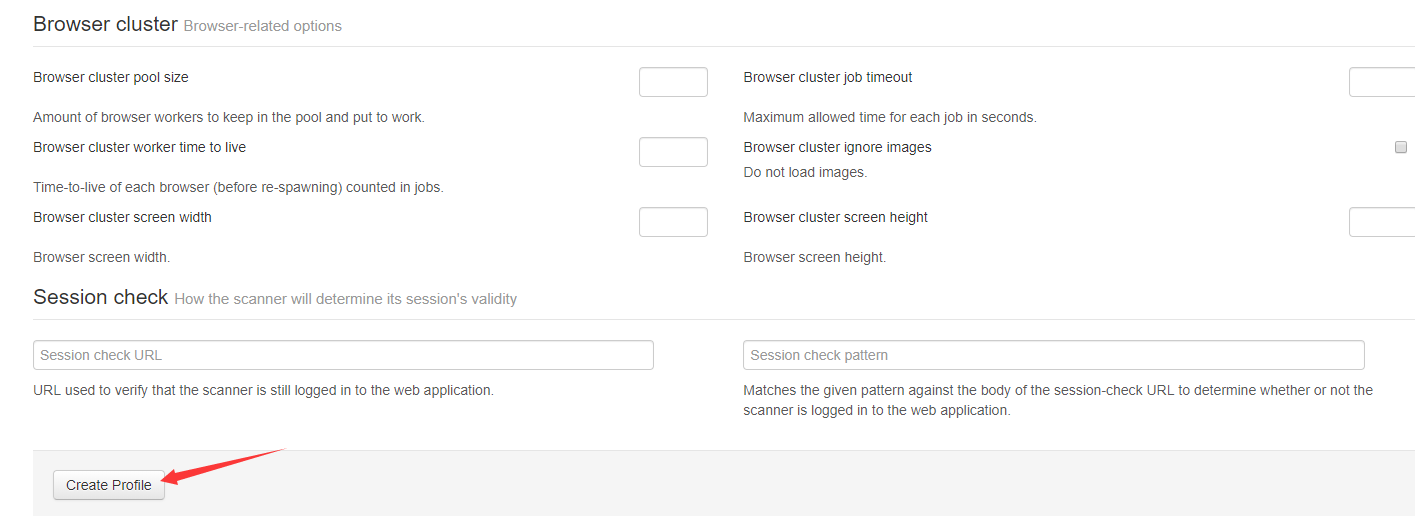
Task: Click into the Session check URL field
Action: pyautogui.click(x=343, y=355)
